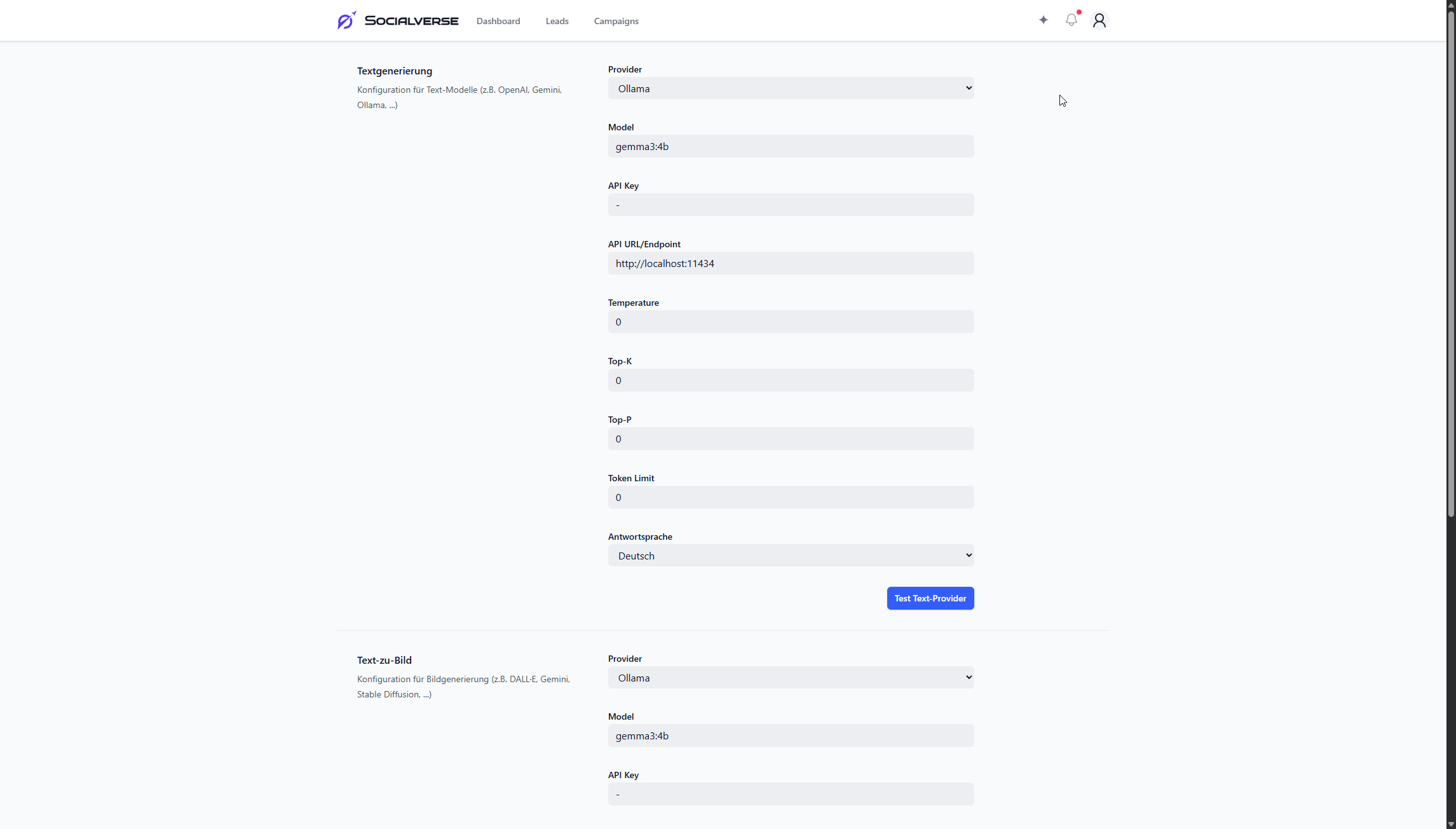The image size is (1456, 829).
Task: Open the notifications bell icon
Action: [x=1071, y=20]
